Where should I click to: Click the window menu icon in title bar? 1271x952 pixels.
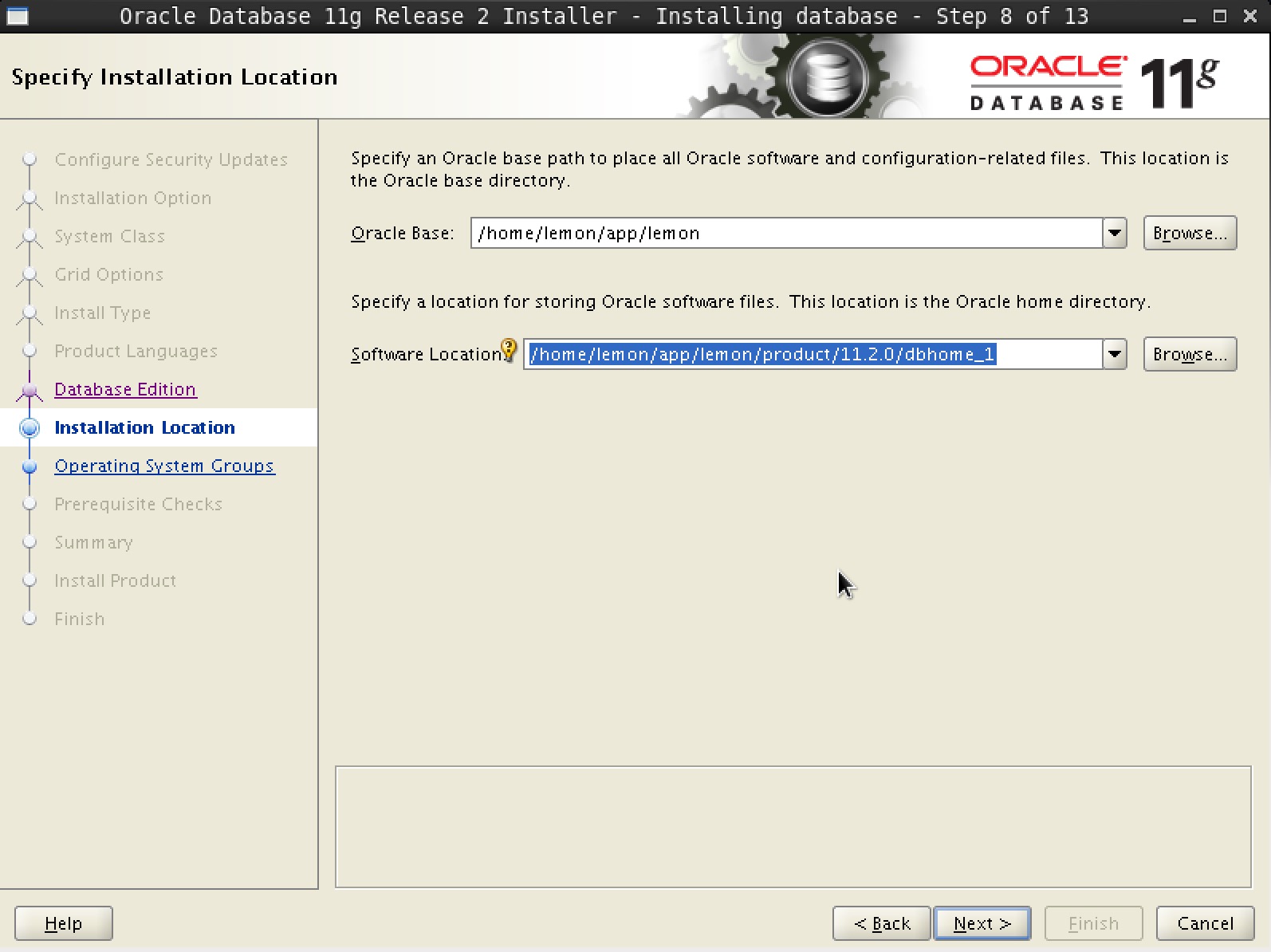coord(18,16)
